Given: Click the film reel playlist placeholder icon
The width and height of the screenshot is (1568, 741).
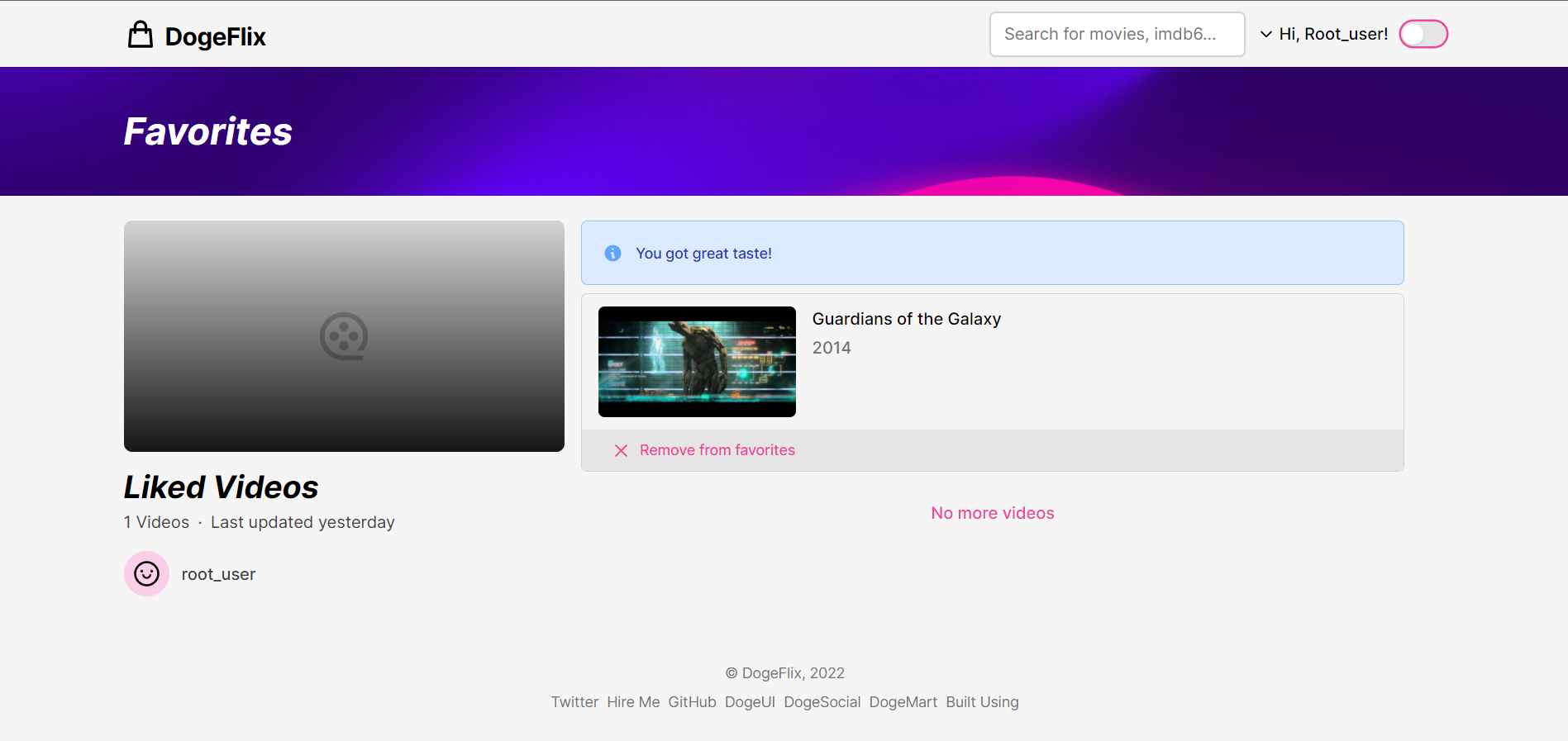Looking at the screenshot, I should [x=344, y=336].
